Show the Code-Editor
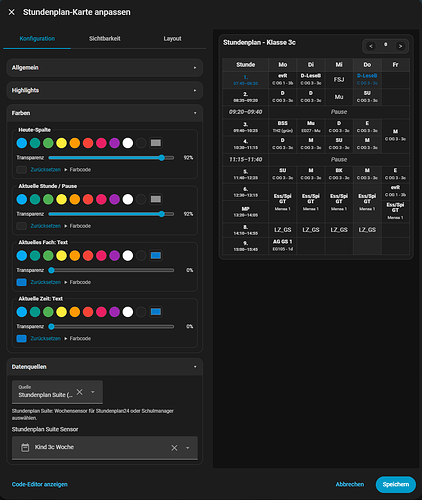Viewport: 422px width, 500px height. click(x=40, y=484)
